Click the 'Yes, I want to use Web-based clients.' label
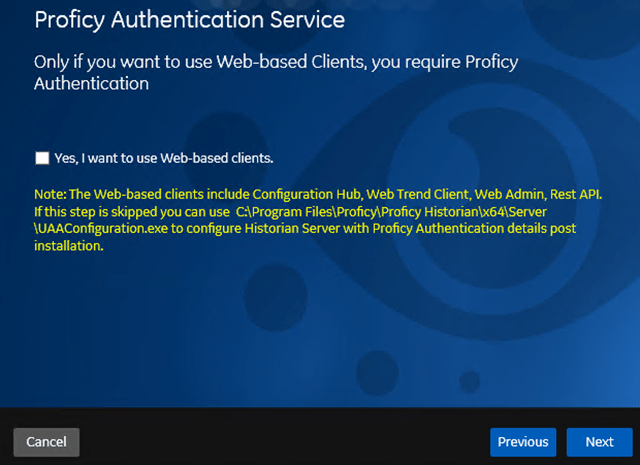This screenshot has height=465, width=640. tap(164, 158)
